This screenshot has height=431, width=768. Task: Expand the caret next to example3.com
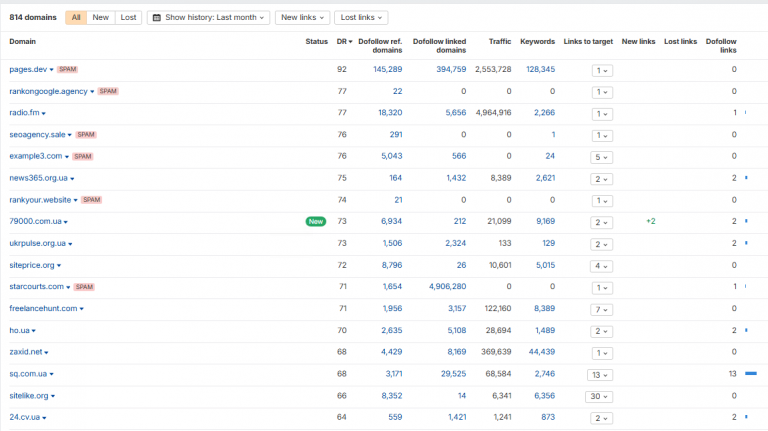coord(67,157)
